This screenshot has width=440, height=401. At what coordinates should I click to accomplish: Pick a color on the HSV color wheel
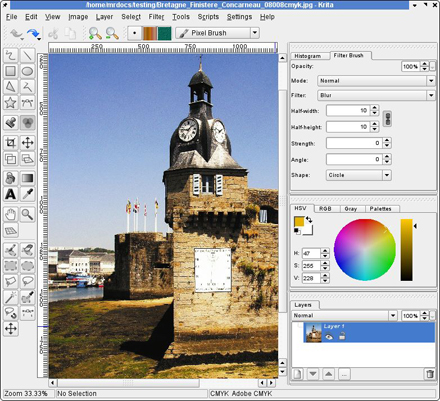coord(365,249)
